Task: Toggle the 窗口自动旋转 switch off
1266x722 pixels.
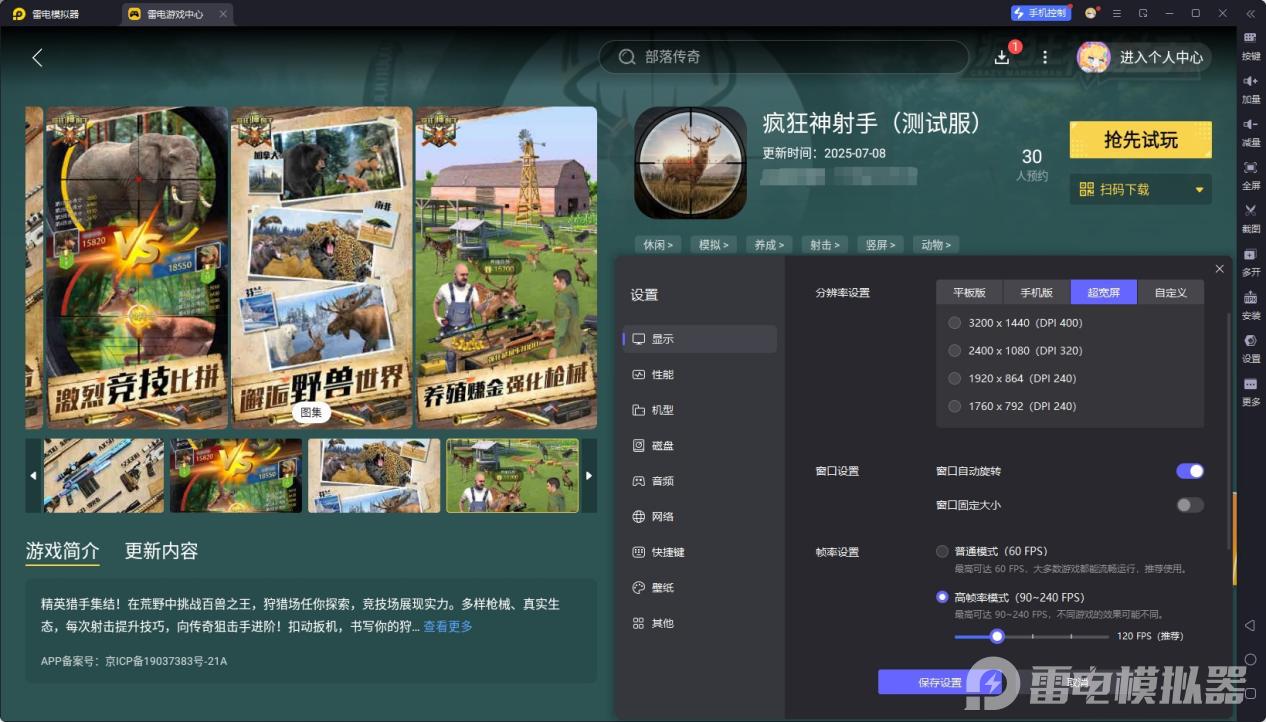Action: tap(1189, 471)
